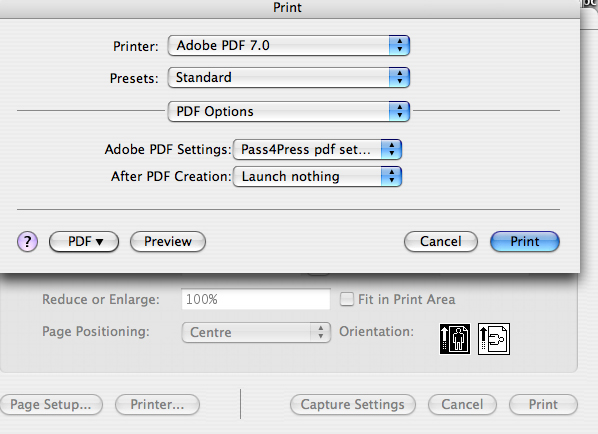
Task: Click the Reduce or Enlarge 100% field
Action: pyautogui.click(x=256, y=299)
